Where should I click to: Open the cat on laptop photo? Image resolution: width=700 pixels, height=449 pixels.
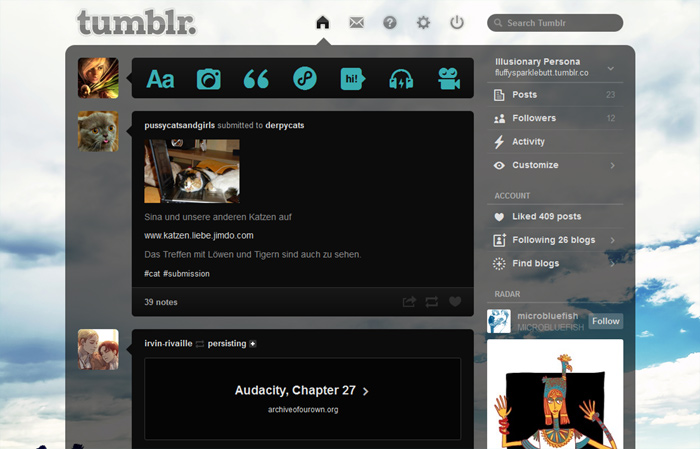[192, 171]
